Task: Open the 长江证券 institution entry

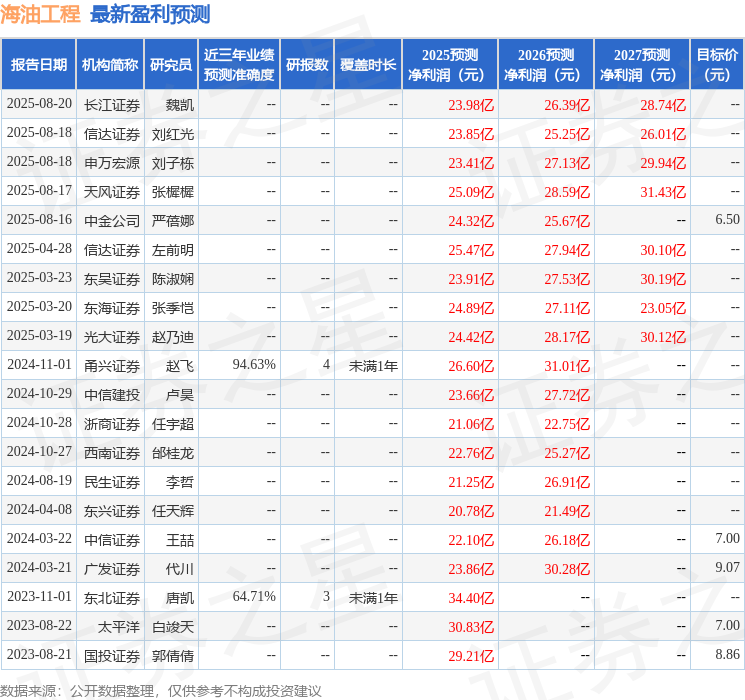Action: [x=112, y=105]
